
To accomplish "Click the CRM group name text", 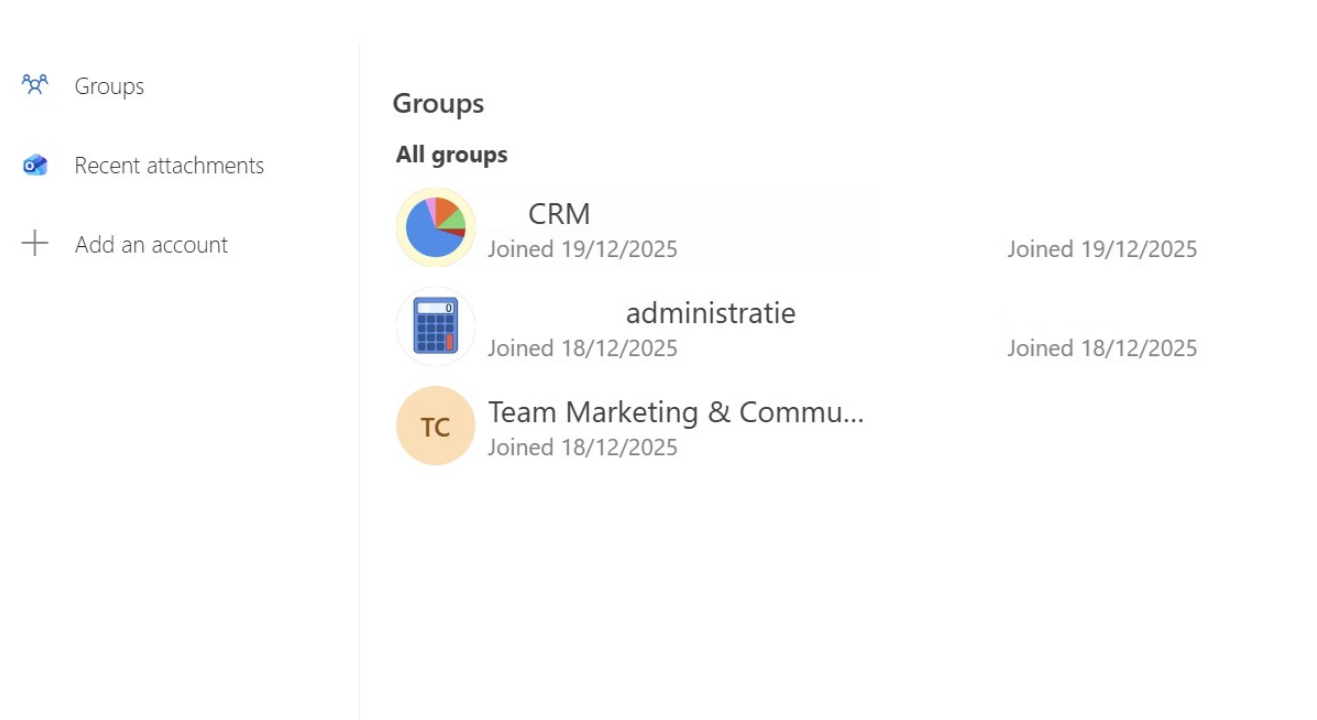I will click(559, 213).
